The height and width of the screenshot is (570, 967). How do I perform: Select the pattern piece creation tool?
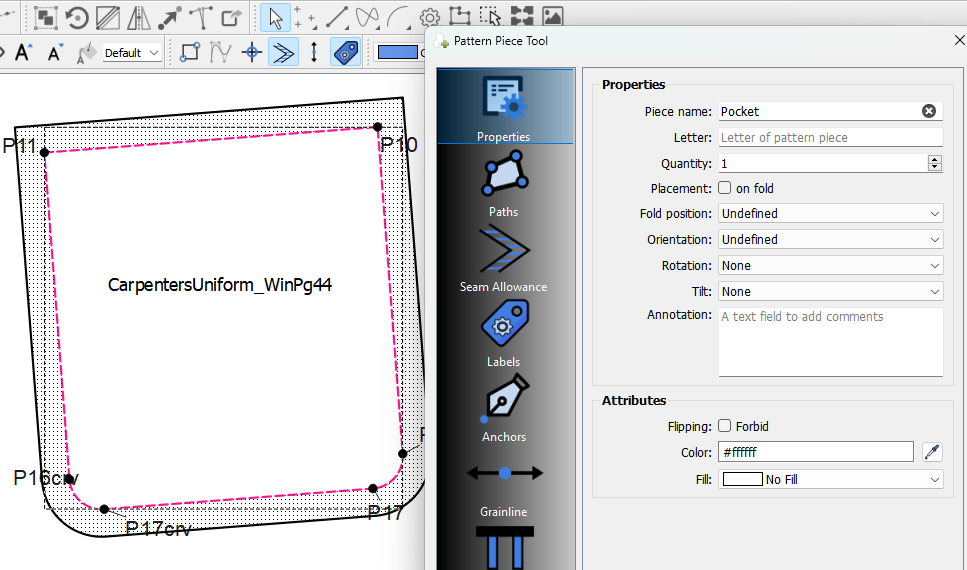pyautogui.click(x=459, y=16)
